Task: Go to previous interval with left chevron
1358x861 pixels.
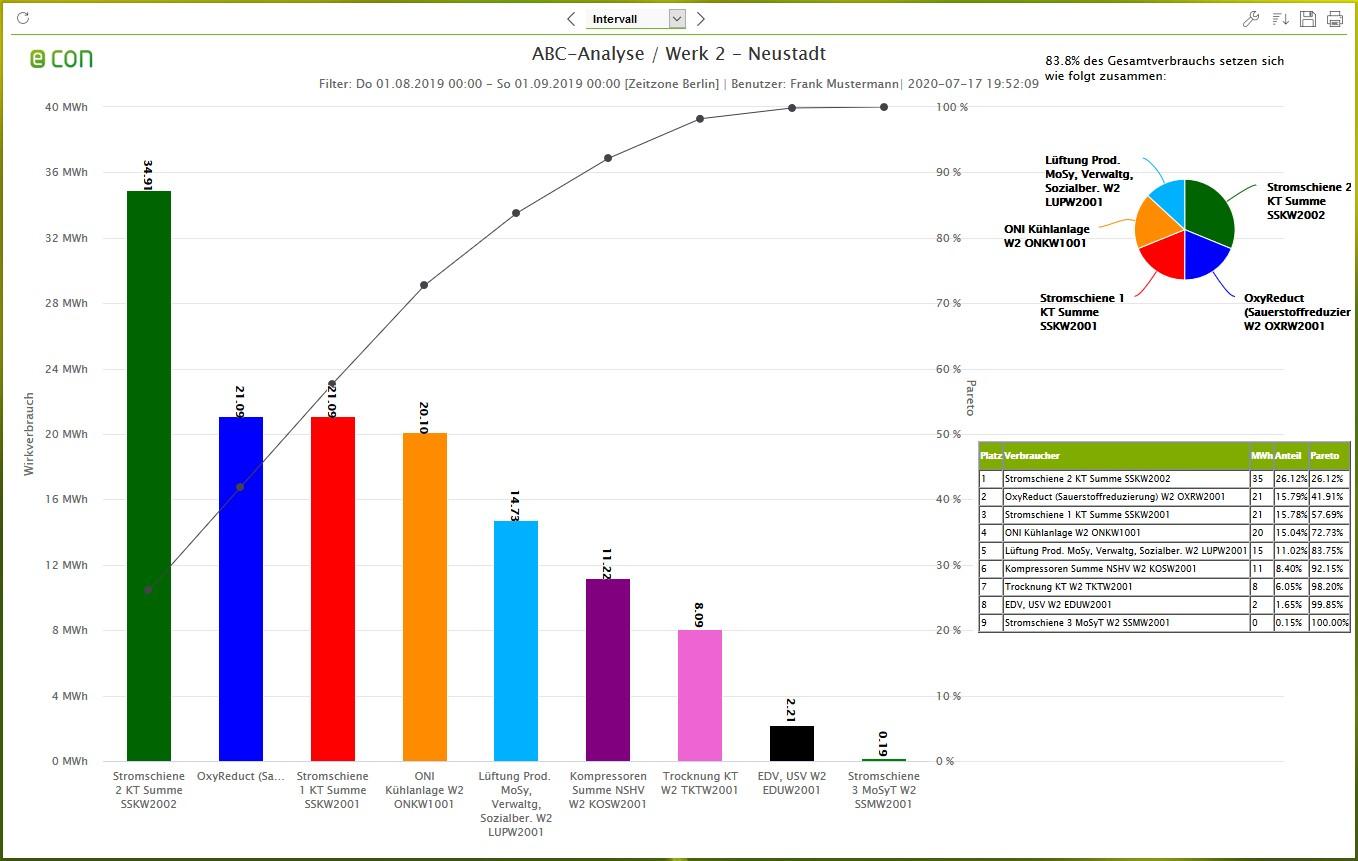Action: coord(571,18)
